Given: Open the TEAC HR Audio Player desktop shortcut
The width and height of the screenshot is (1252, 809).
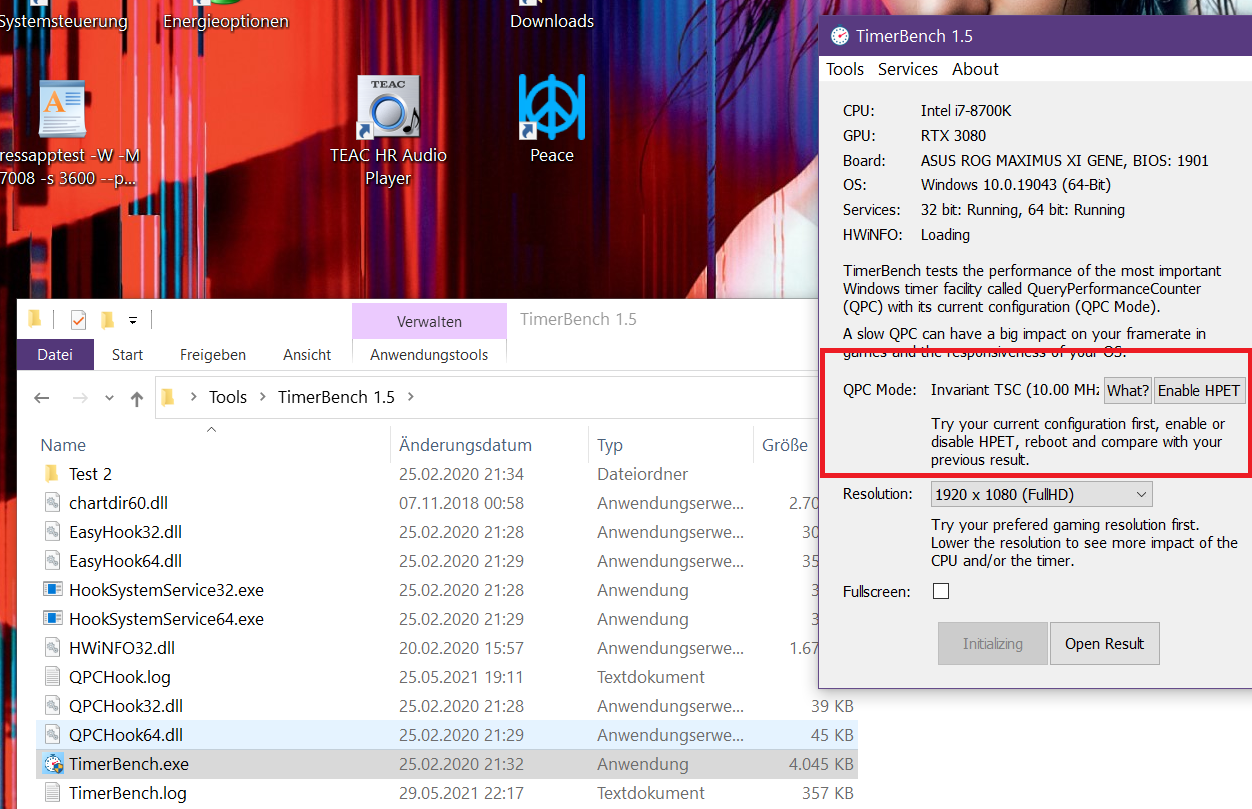Looking at the screenshot, I should tap(388, 107).
